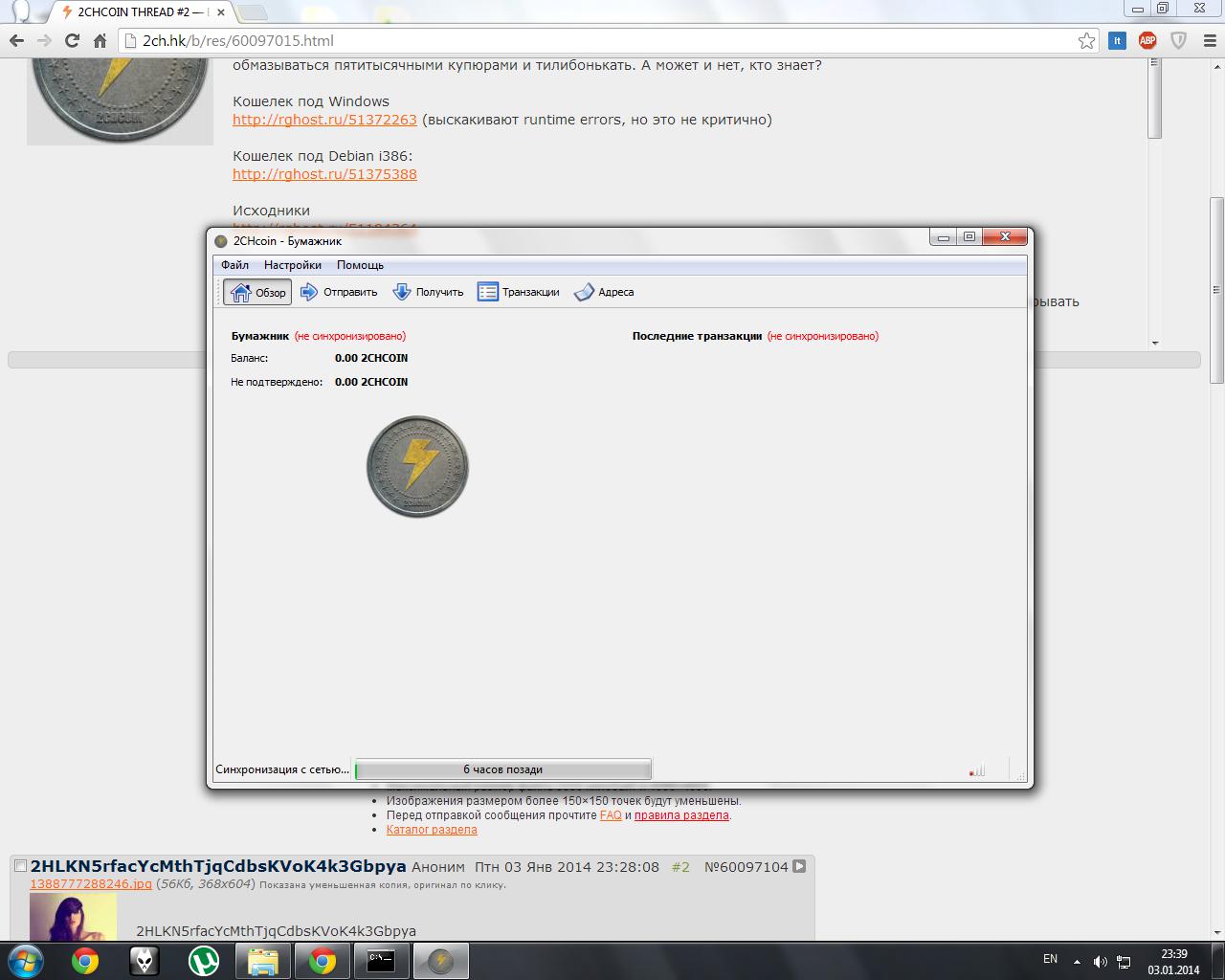Open a new Chrome tab
1225x980 pixels.
point(252,12)
